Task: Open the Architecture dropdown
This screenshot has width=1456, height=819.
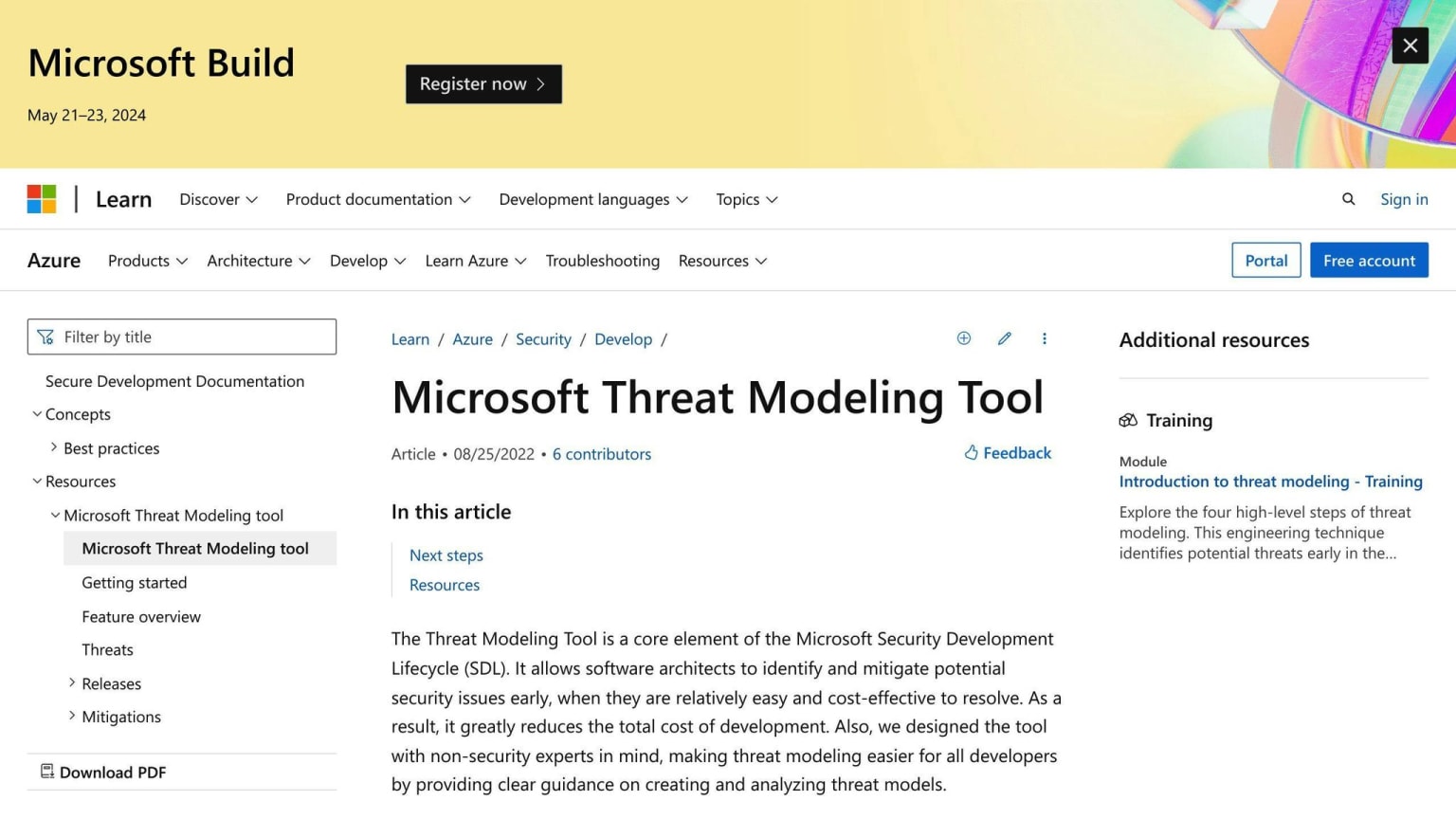Action: 259,261
